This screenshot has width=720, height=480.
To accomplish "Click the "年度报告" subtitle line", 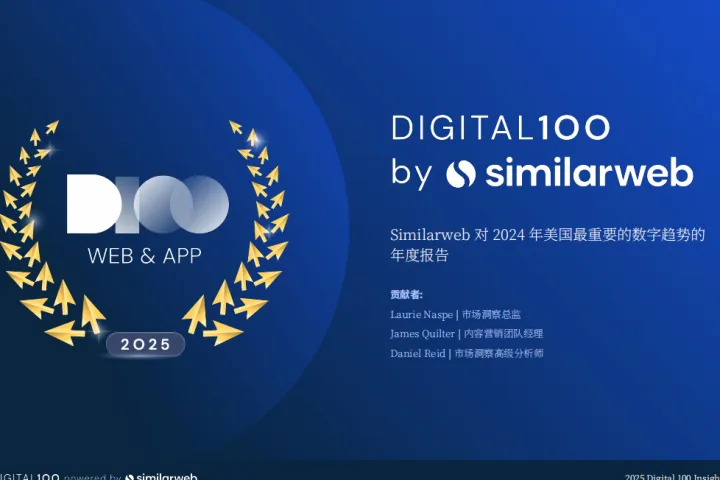I will click(419, 255).
